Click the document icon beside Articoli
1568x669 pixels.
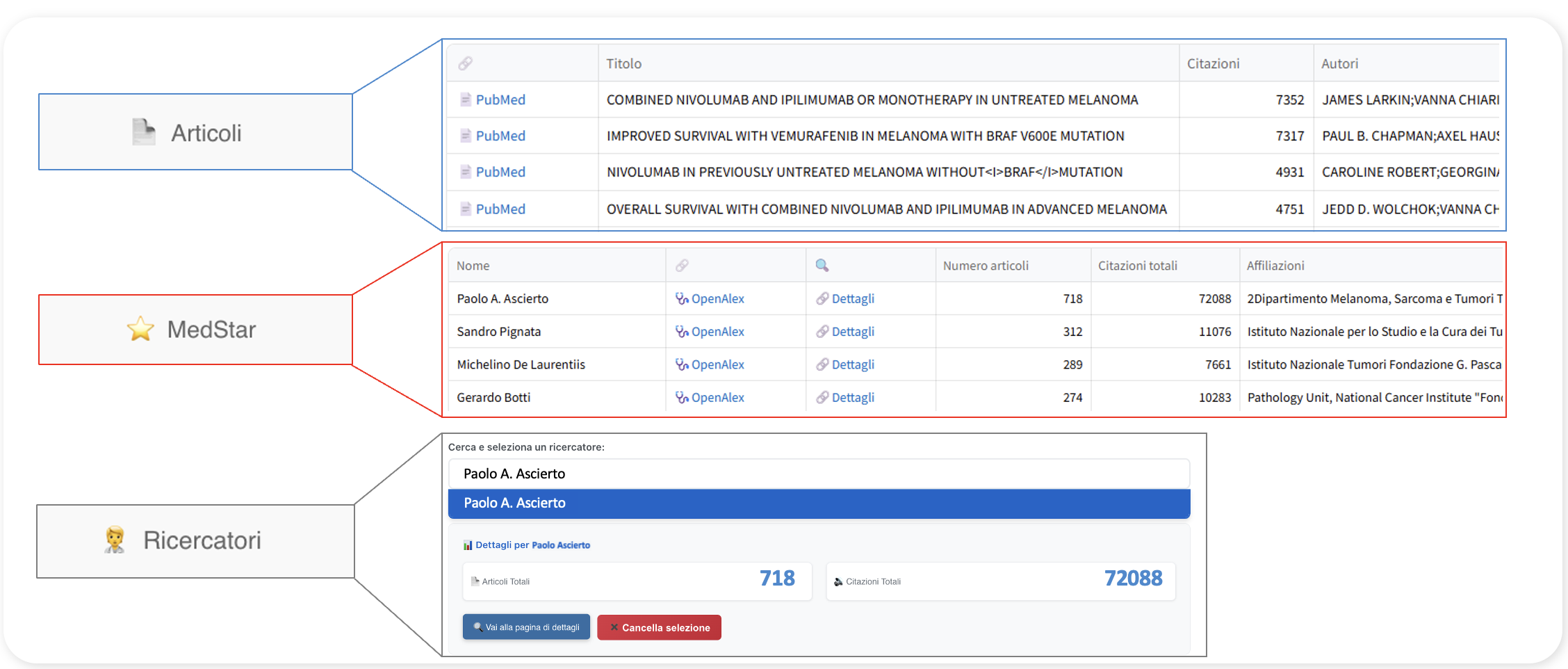143,132
